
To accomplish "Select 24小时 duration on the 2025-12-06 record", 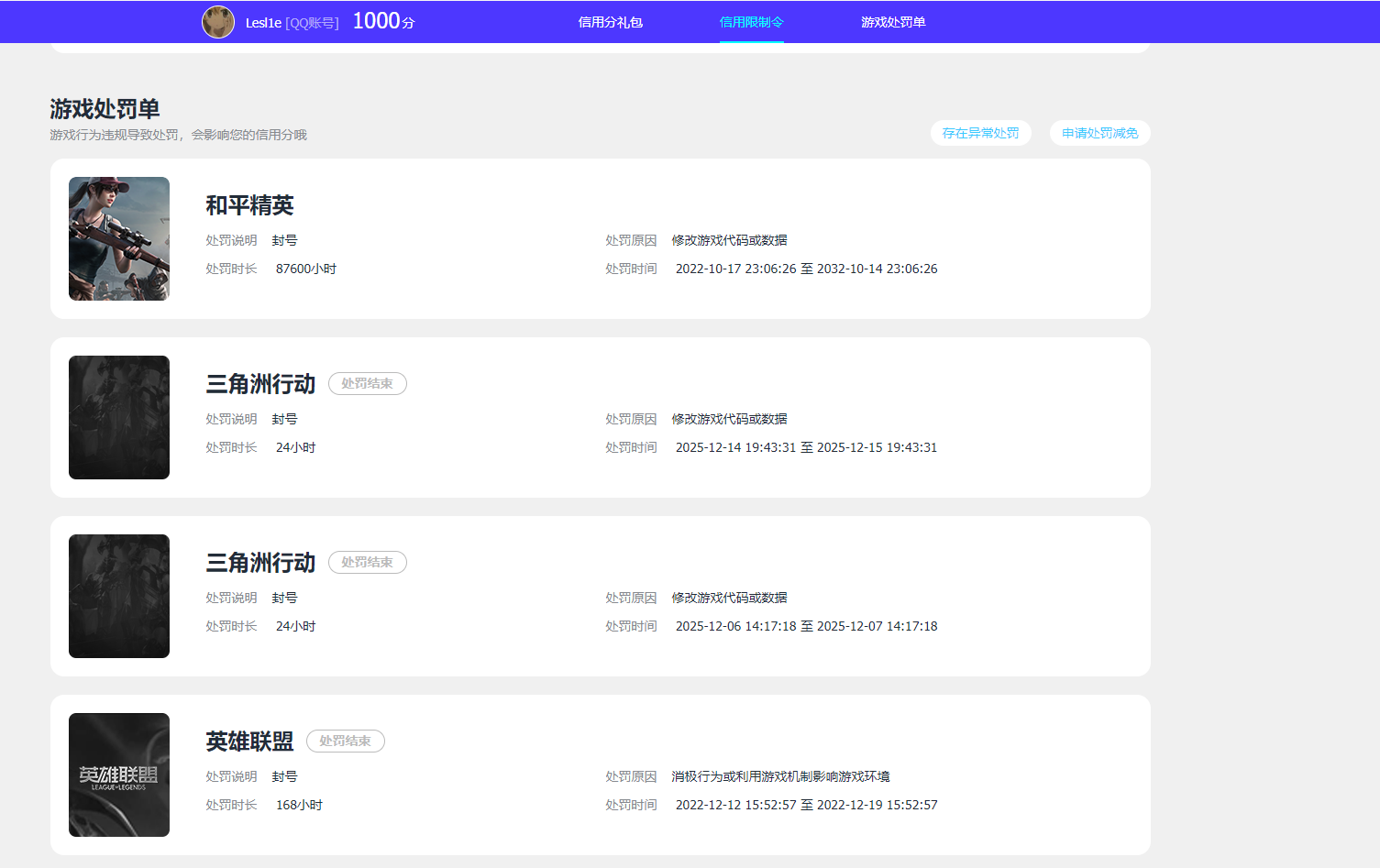I will coord(295,626).
